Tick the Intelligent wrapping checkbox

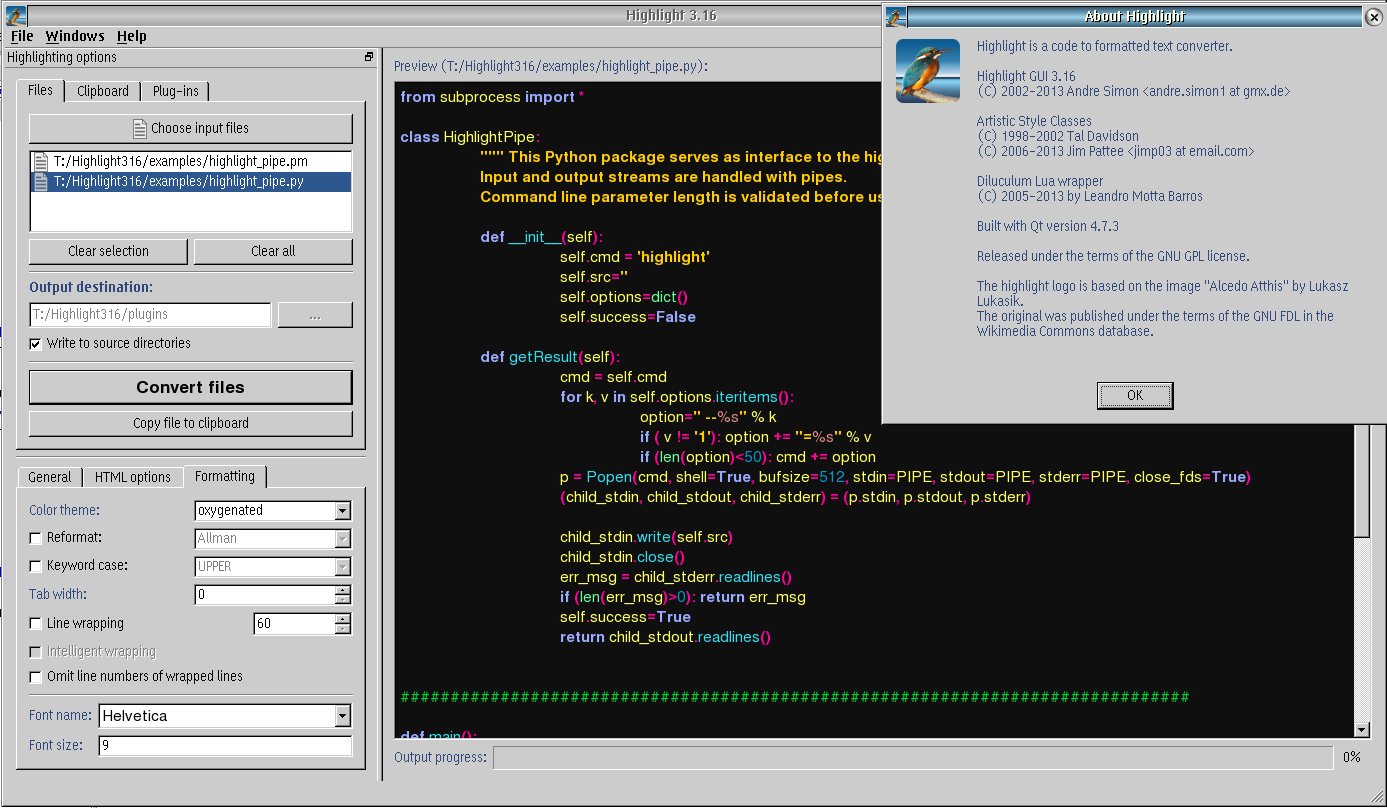pos(36,652)
